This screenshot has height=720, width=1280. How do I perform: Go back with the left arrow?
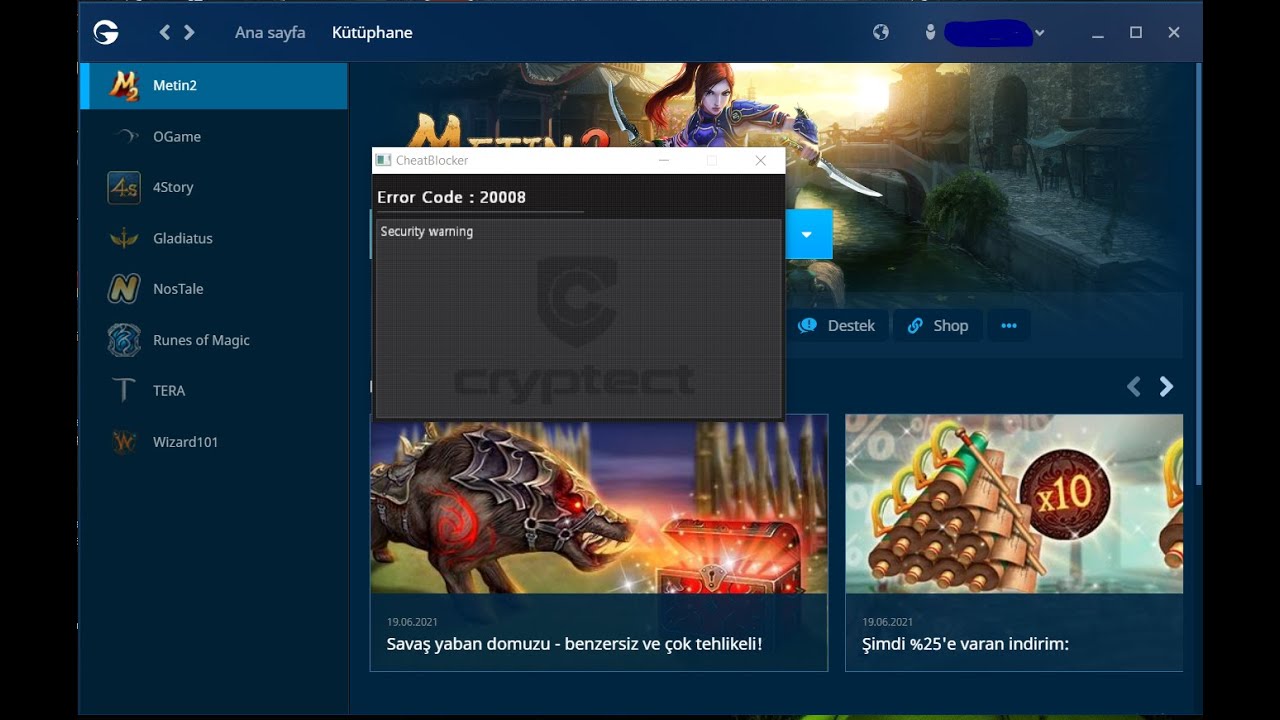coord(165,33)
